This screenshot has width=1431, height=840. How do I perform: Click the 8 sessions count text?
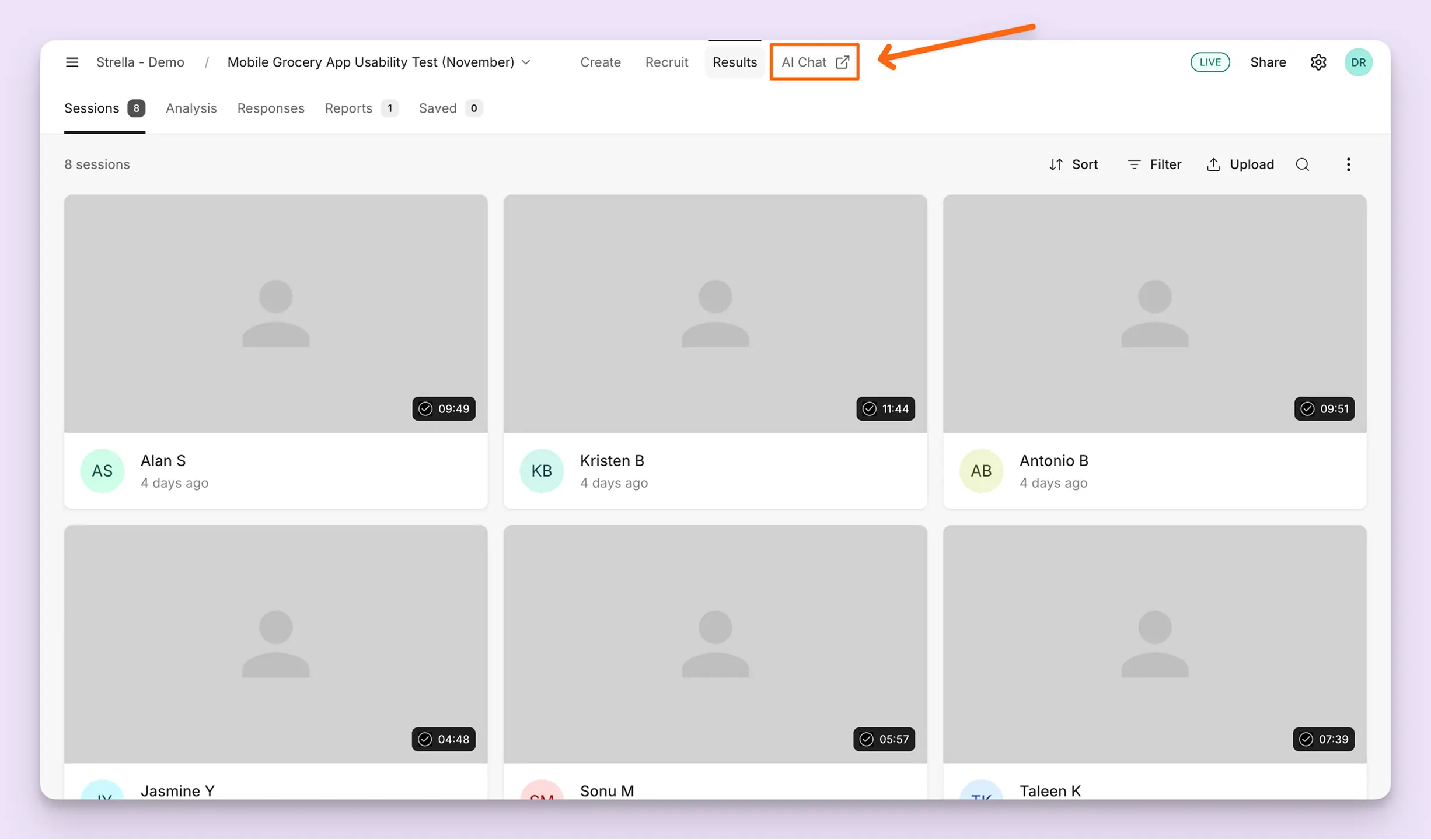pyautogui.click(x=97, y=164)
